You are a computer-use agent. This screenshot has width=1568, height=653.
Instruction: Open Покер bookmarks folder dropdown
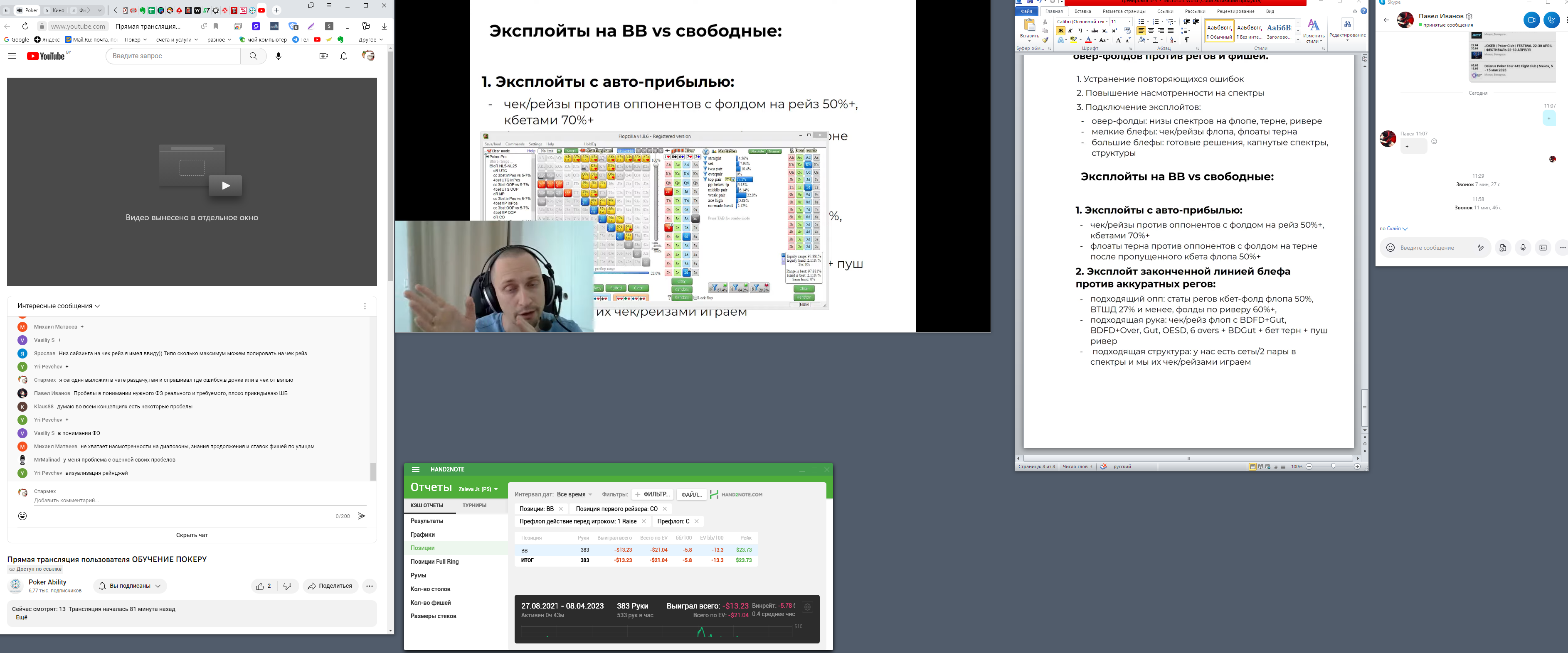click(x=136, y=39)
